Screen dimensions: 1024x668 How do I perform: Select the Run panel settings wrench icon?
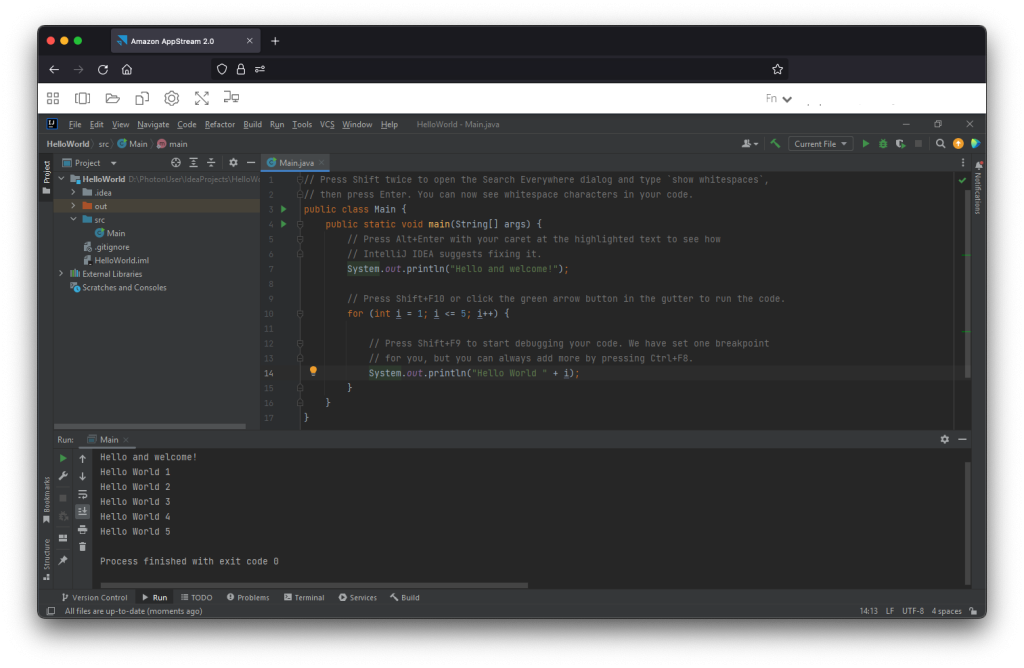point(61,477)
